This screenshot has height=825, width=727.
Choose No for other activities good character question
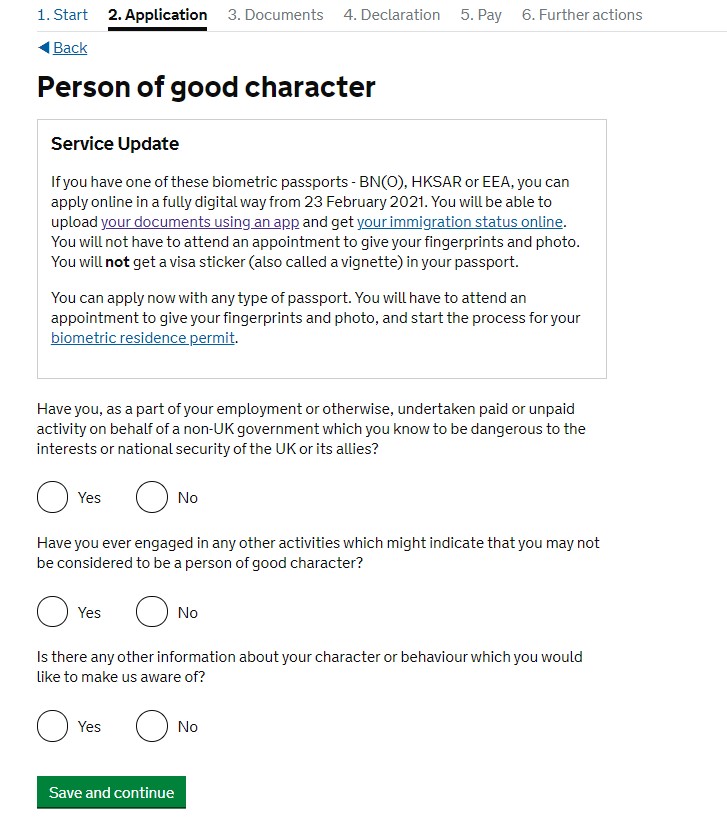pyautogui.click(x=152, y=612)
